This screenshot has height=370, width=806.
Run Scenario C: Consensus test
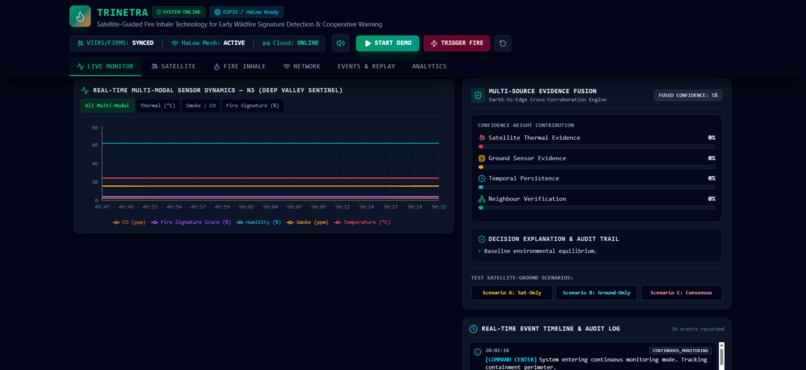pyautogui.click(x=681, y=293)
